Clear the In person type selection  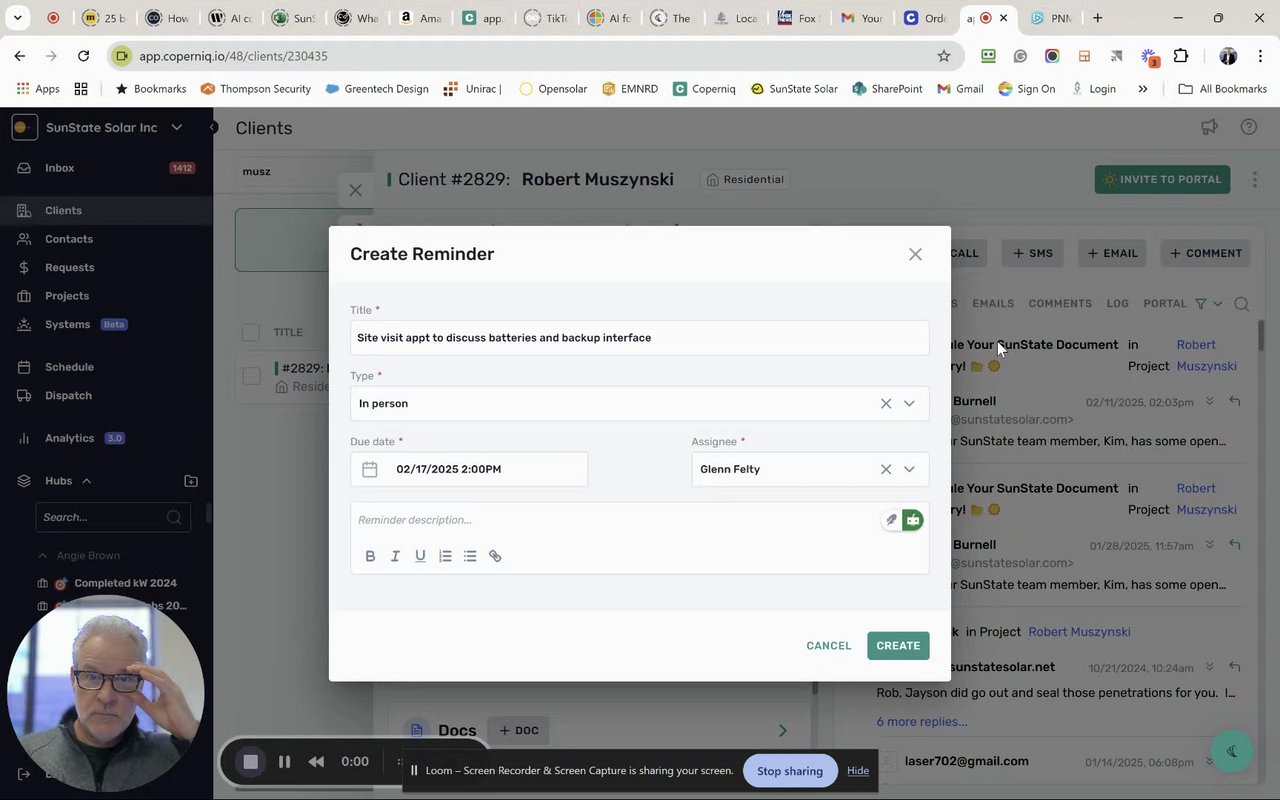pos(885,403)
